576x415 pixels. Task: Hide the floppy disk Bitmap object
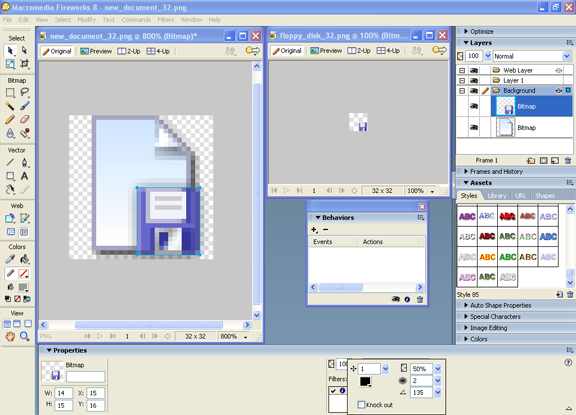(x=474, y=107)
